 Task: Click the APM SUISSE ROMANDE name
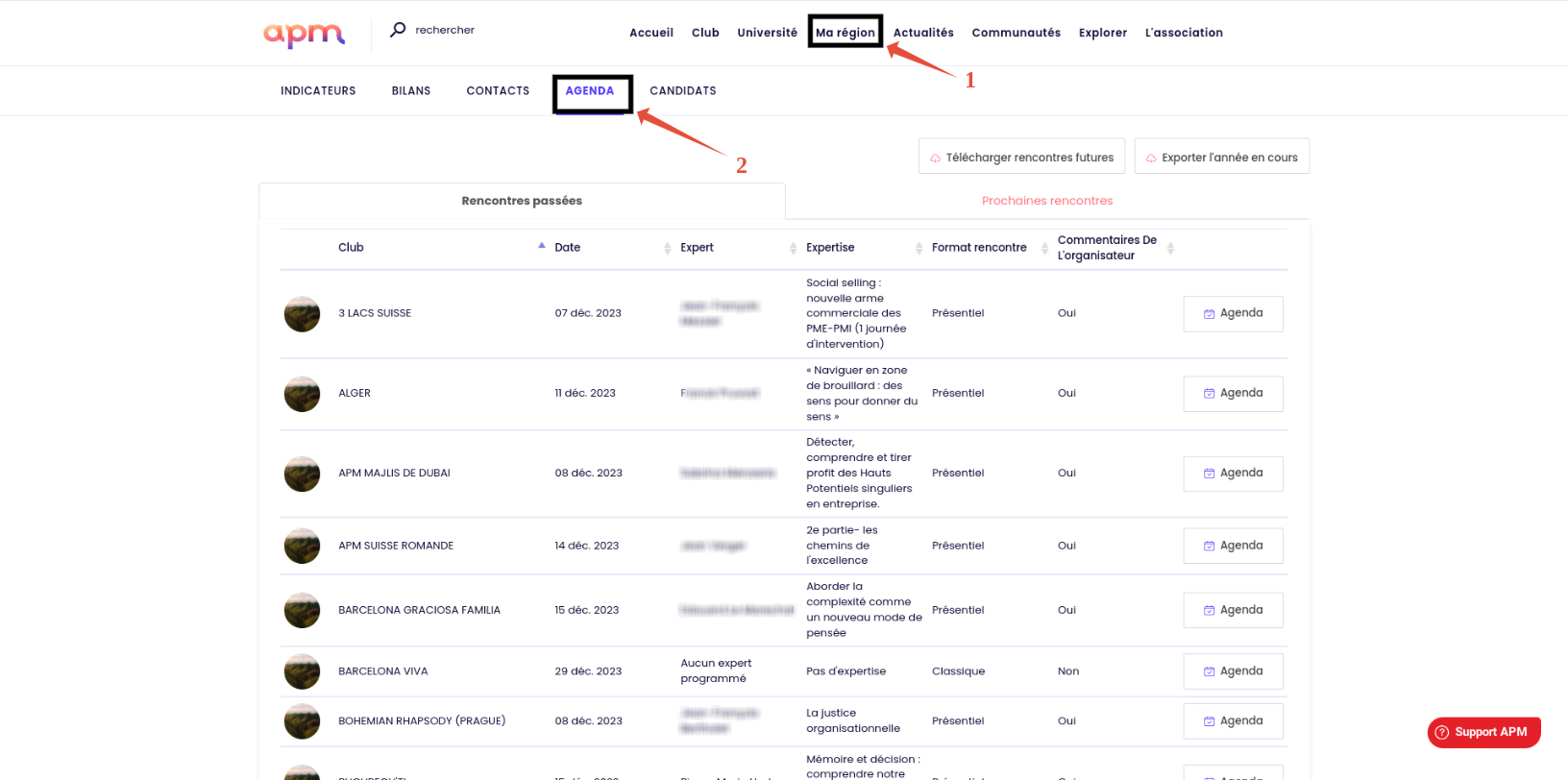(396, 546)
